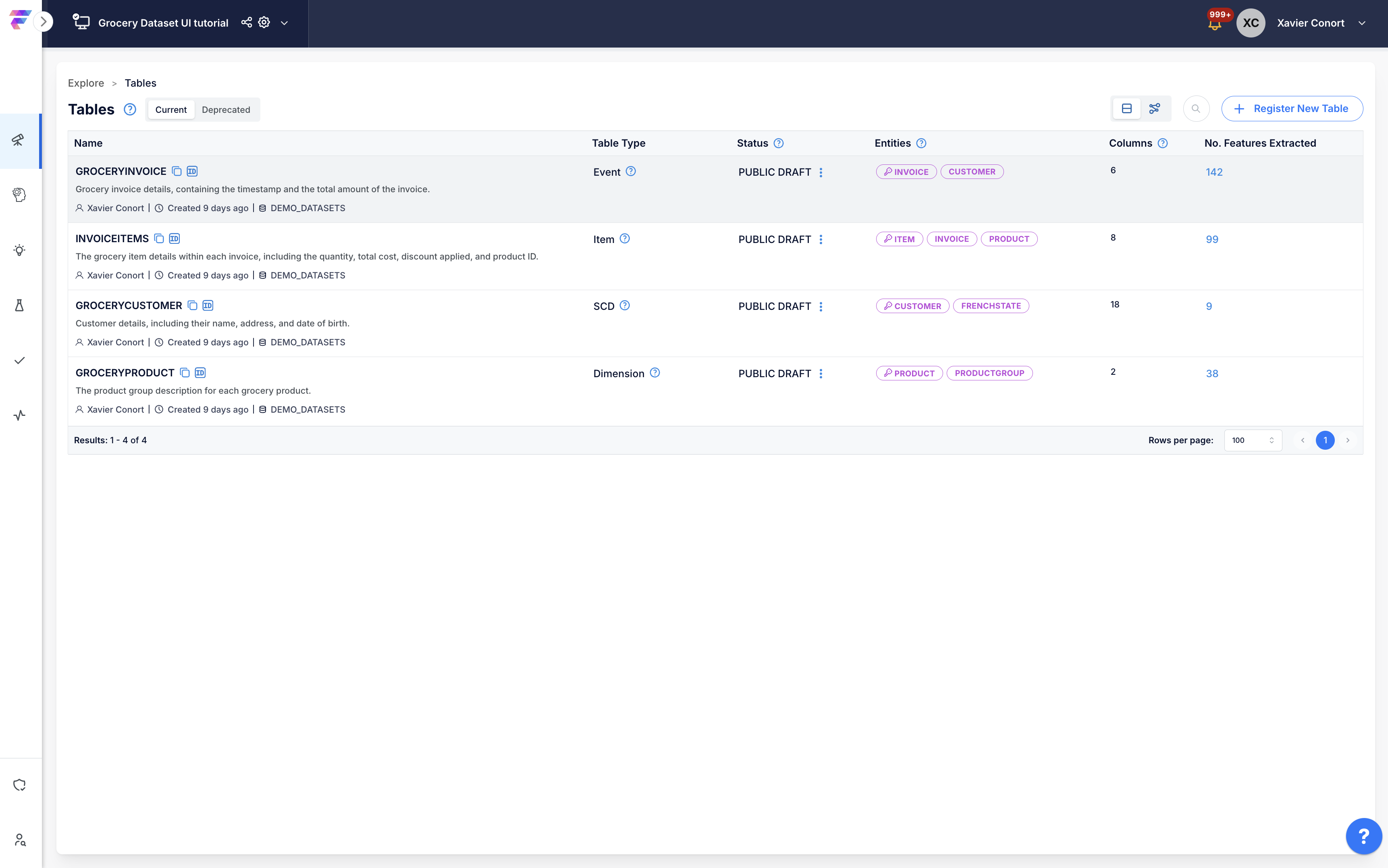Open the 38 features extracted link
This screenshot has width=1388, height=868.
[x=1211, y=374]
